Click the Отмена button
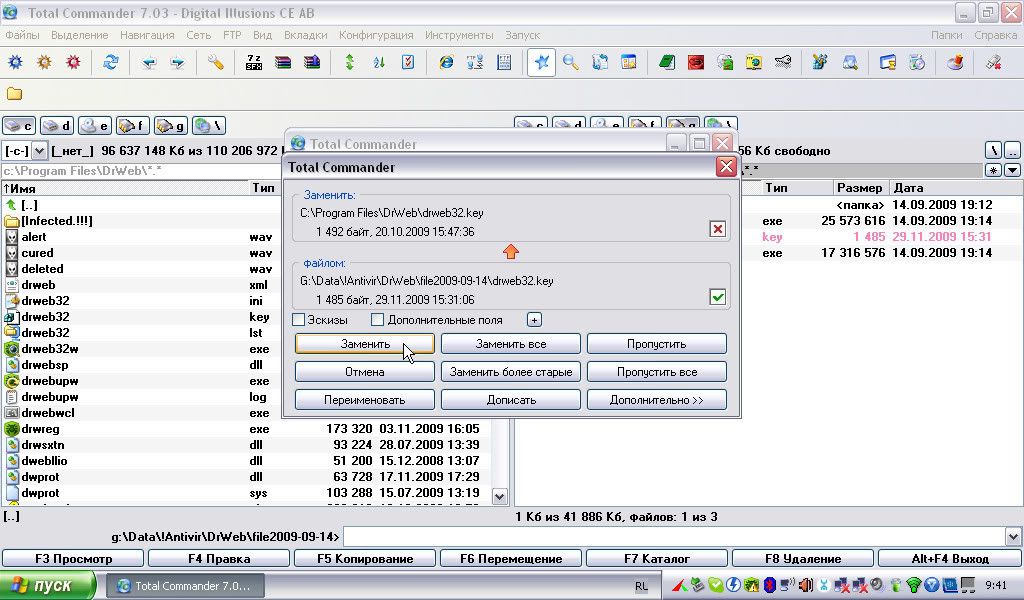The image size is (1024, 600). pos(364,371)
